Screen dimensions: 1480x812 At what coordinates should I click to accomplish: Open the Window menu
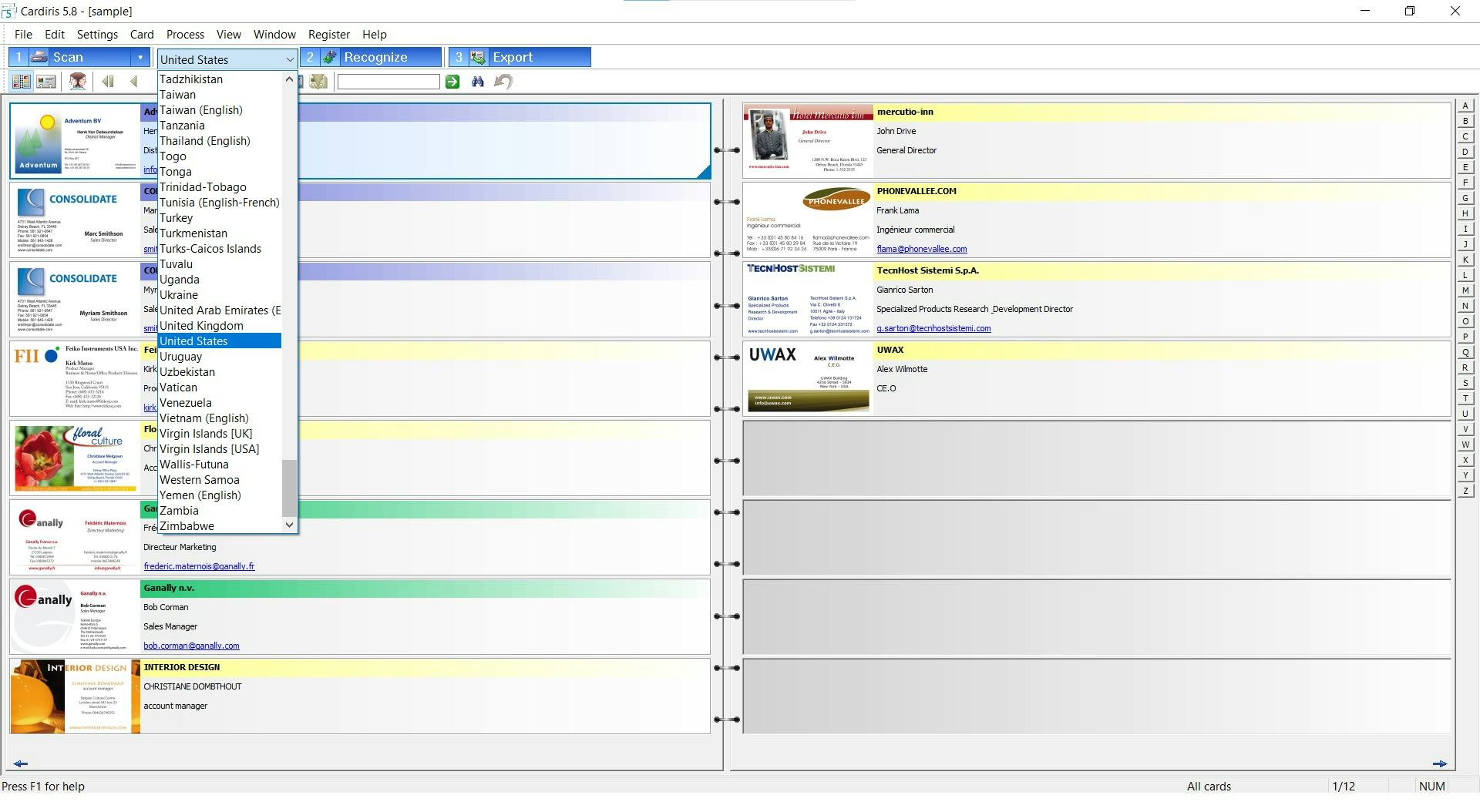click(x=274, y=35)
